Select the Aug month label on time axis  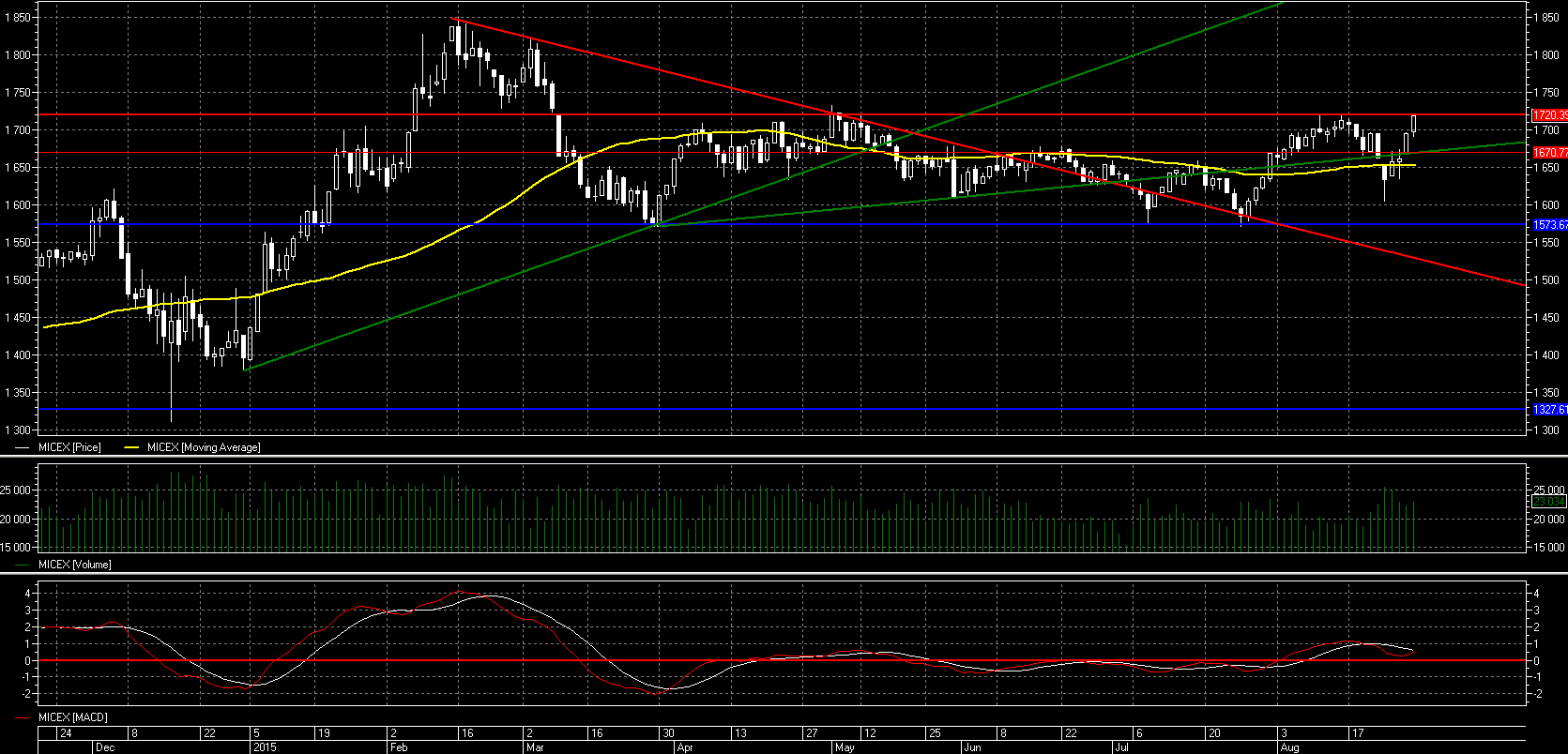(x=1289, y=747)
